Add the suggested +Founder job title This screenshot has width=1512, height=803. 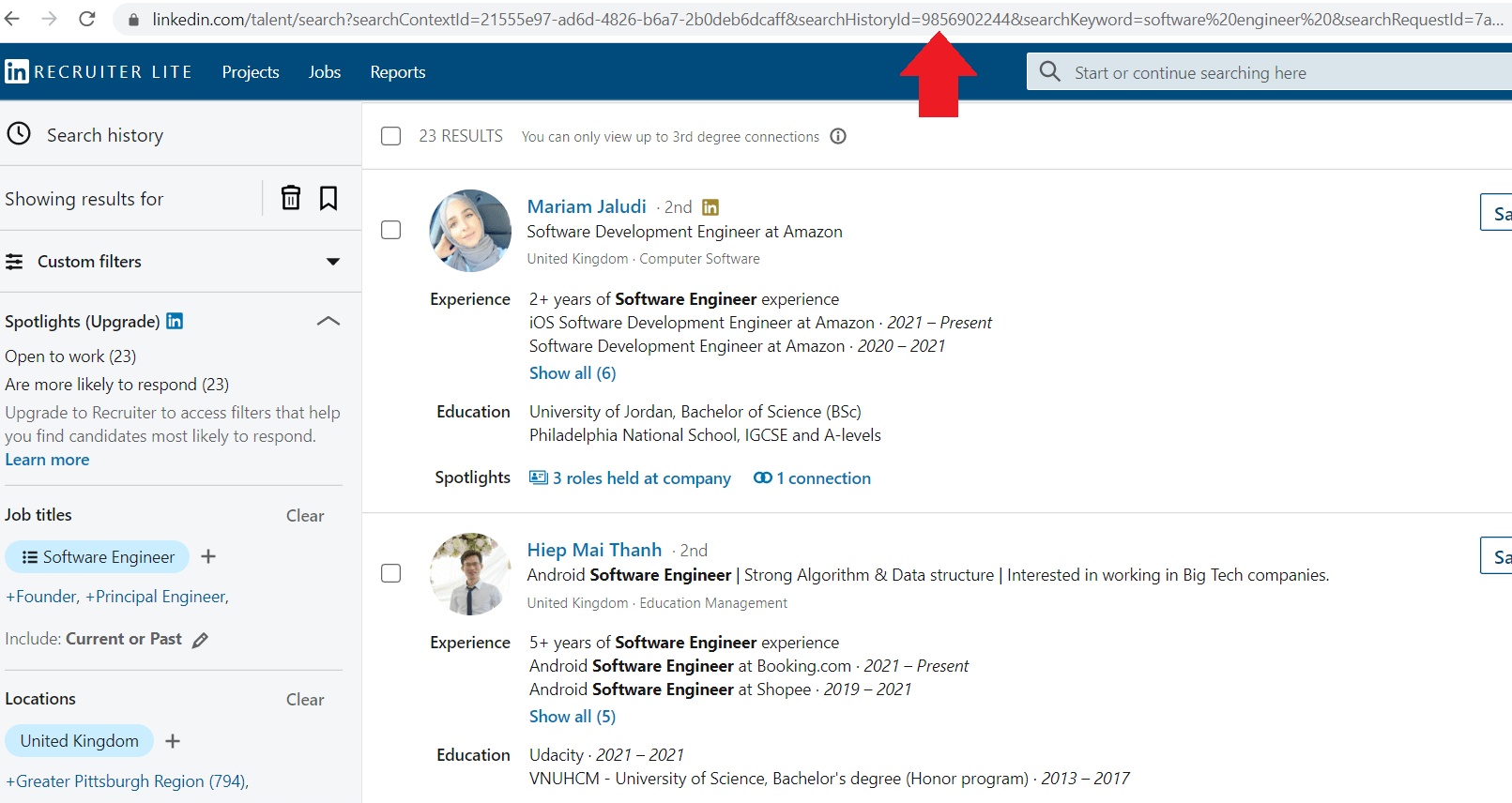42,597
